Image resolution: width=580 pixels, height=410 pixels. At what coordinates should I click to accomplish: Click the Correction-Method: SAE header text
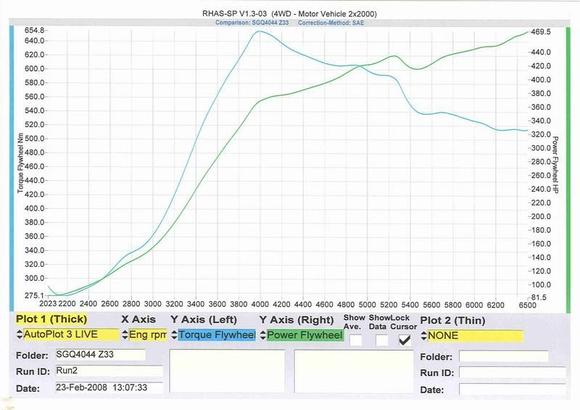click(331, 23)
